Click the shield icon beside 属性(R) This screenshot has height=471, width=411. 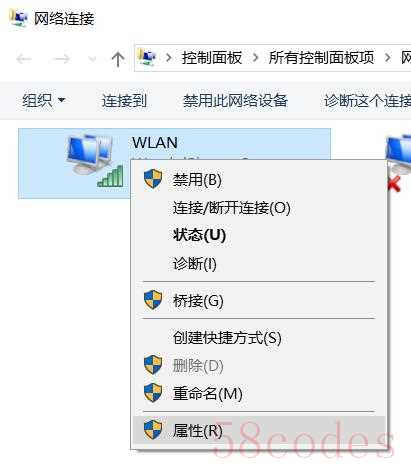153,430
